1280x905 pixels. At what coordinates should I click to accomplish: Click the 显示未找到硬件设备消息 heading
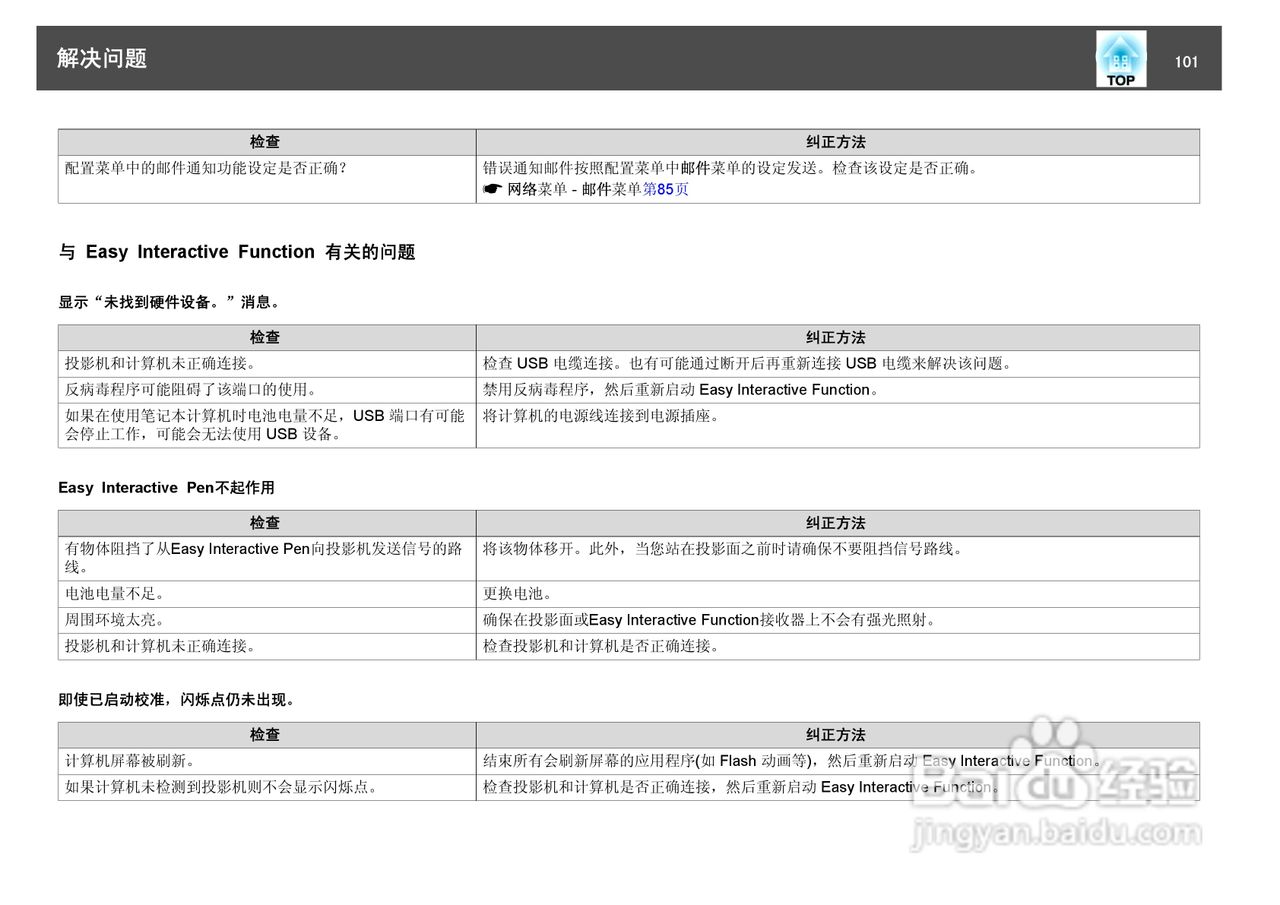[169, 301]
